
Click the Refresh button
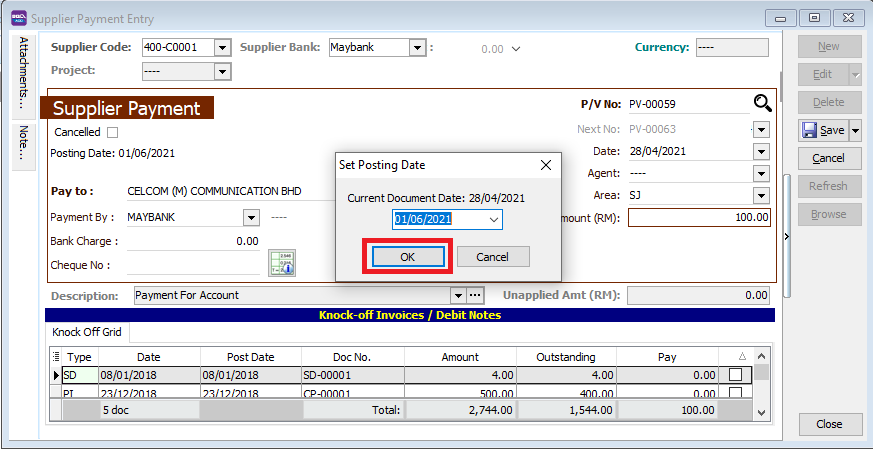[x=828, y=186]
